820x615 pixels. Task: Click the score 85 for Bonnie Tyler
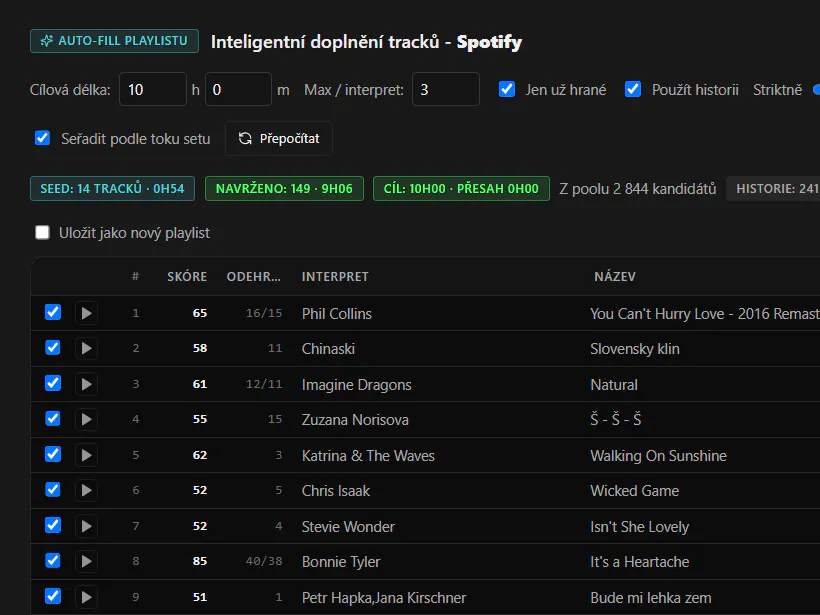pyautogui.click(x=200, y=561)
